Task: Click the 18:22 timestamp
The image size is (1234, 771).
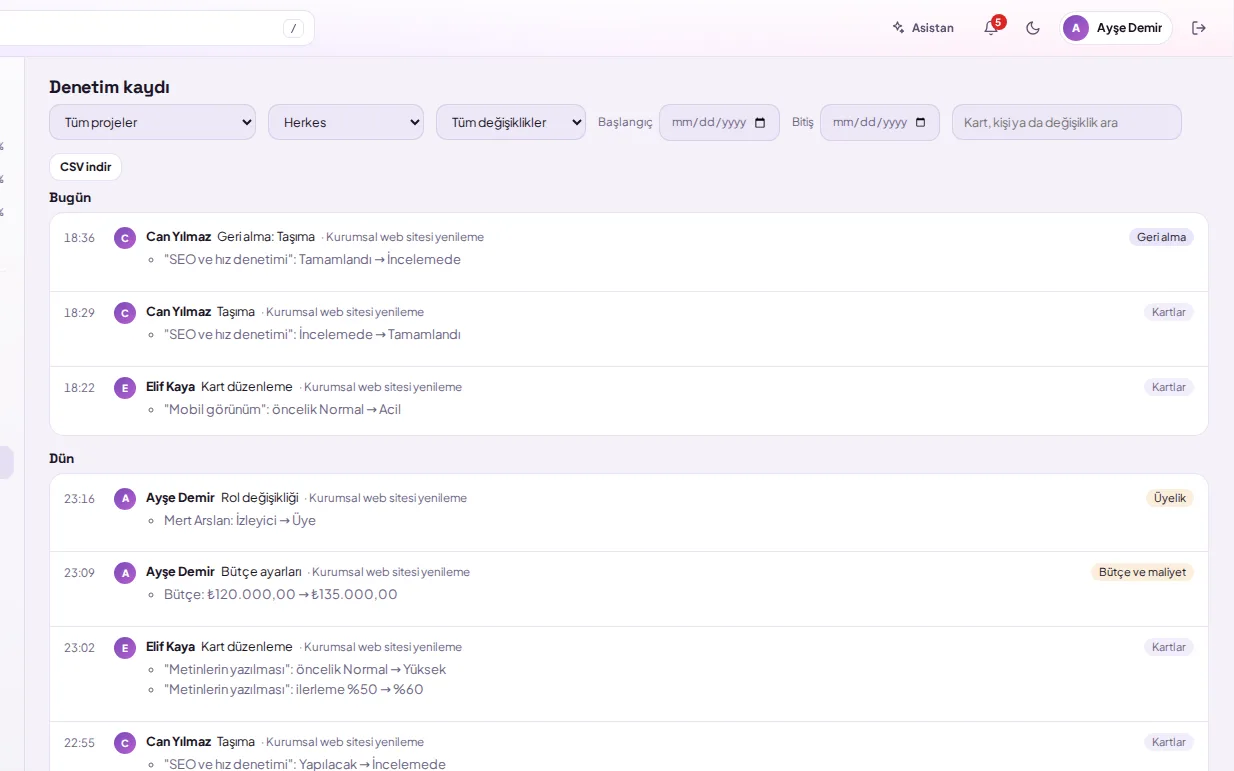Action: click(79, 388)
